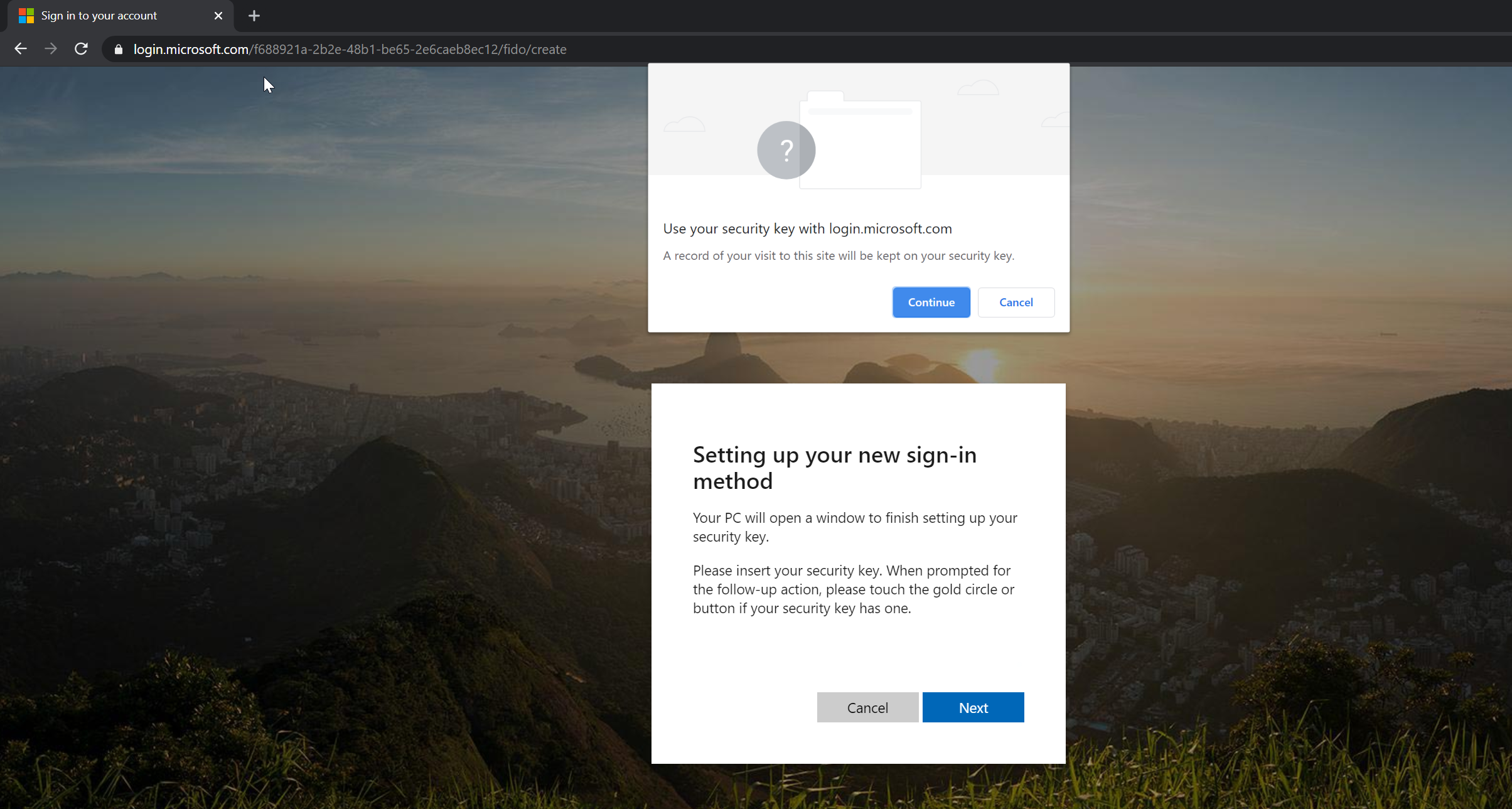Click Cancel in the security key dialog

pyautogui.click(x=1016, y=302)
